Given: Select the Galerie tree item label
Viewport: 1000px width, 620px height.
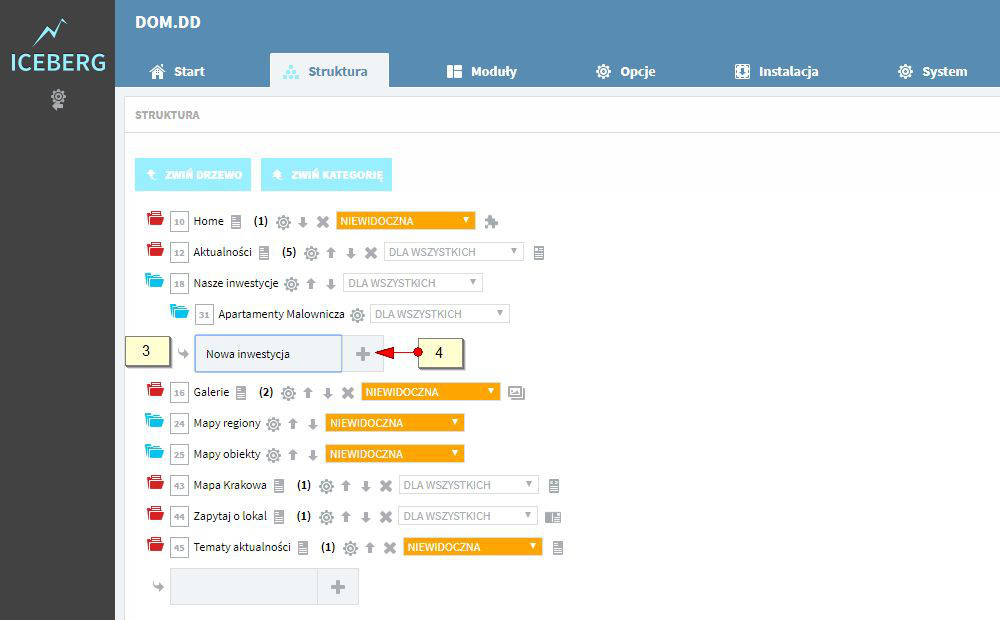Looking at the screenshot, I should (211, 392).
